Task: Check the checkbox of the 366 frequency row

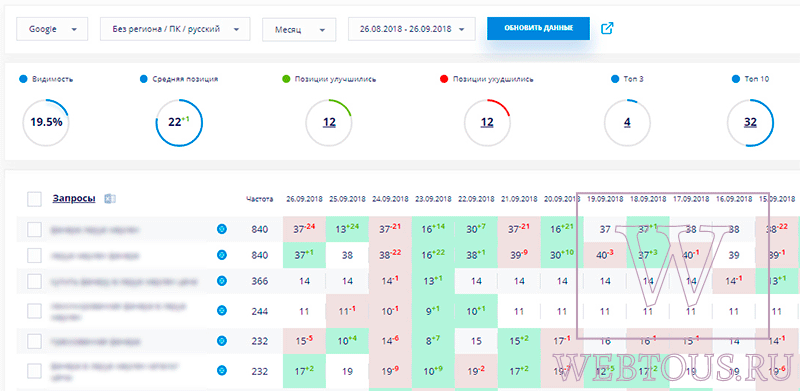Action: click(x=34, y=281)
